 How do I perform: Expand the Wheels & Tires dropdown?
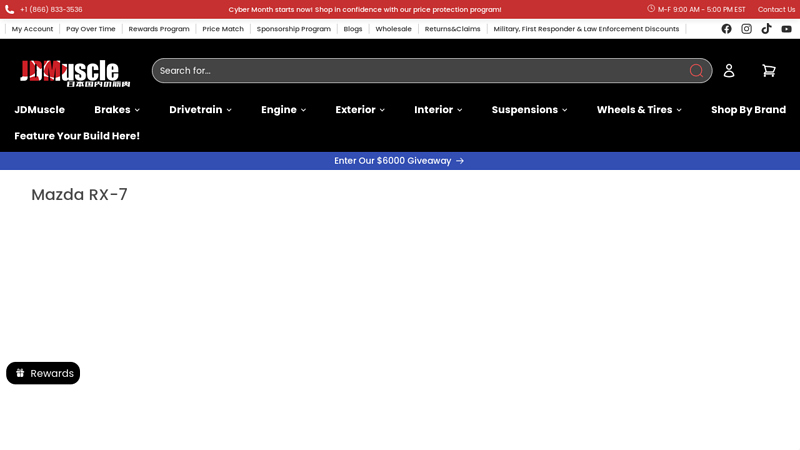tap(639, 110)
